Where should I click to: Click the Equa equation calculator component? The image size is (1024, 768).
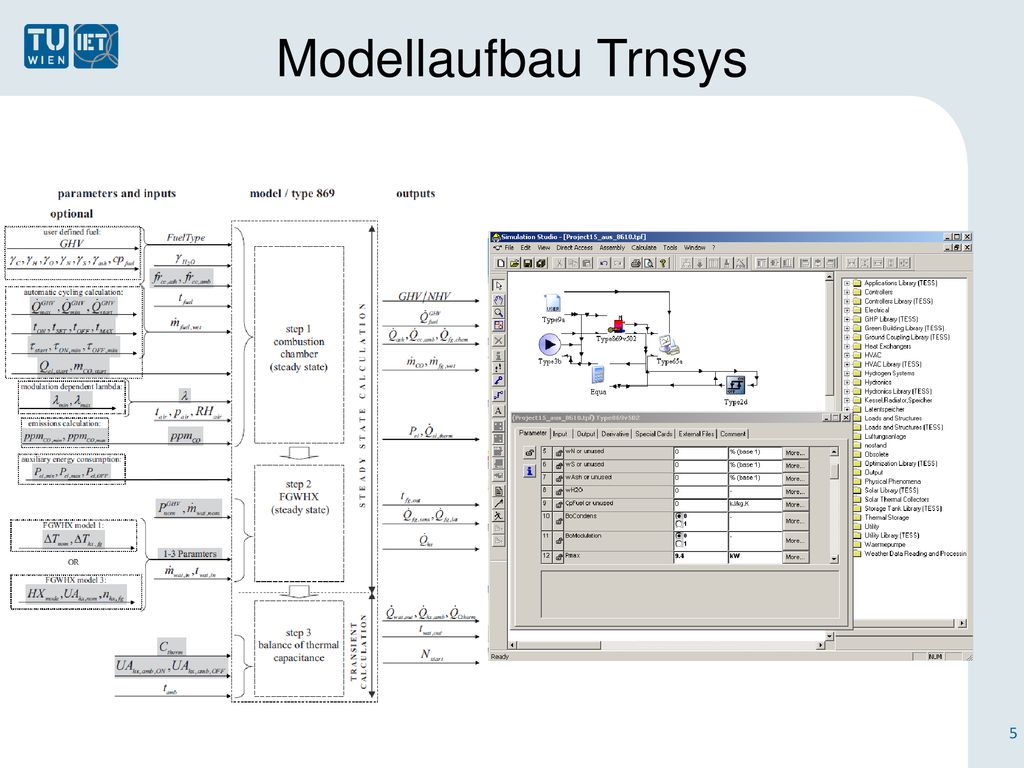598,375
